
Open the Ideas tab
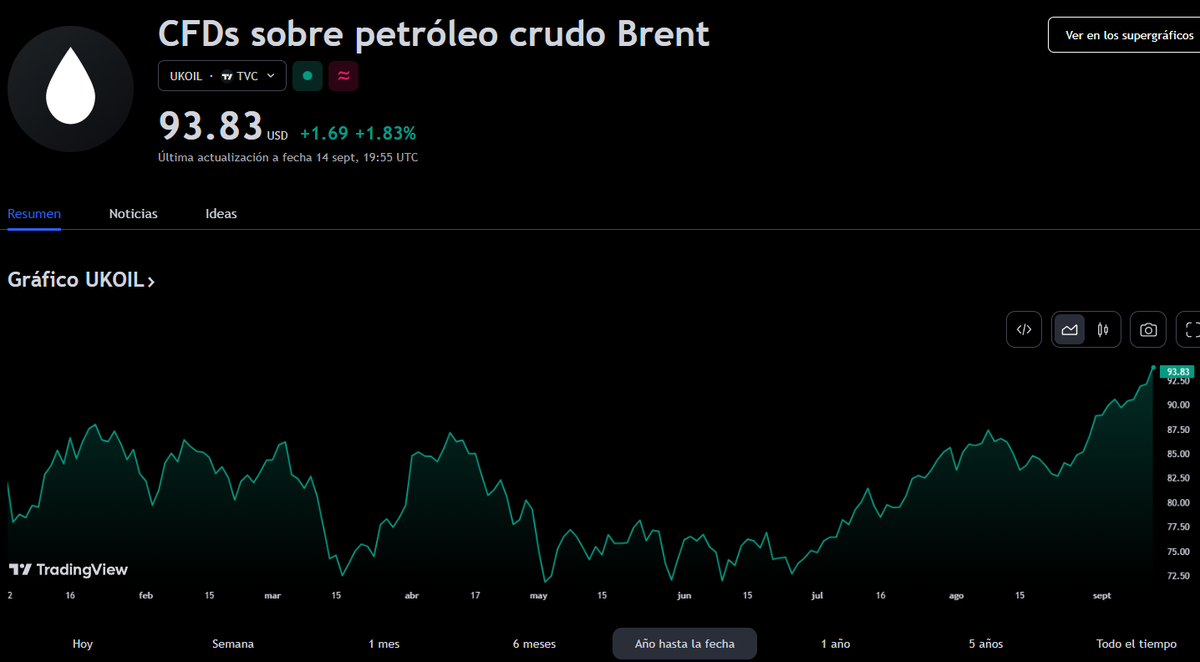click(221, 214)
